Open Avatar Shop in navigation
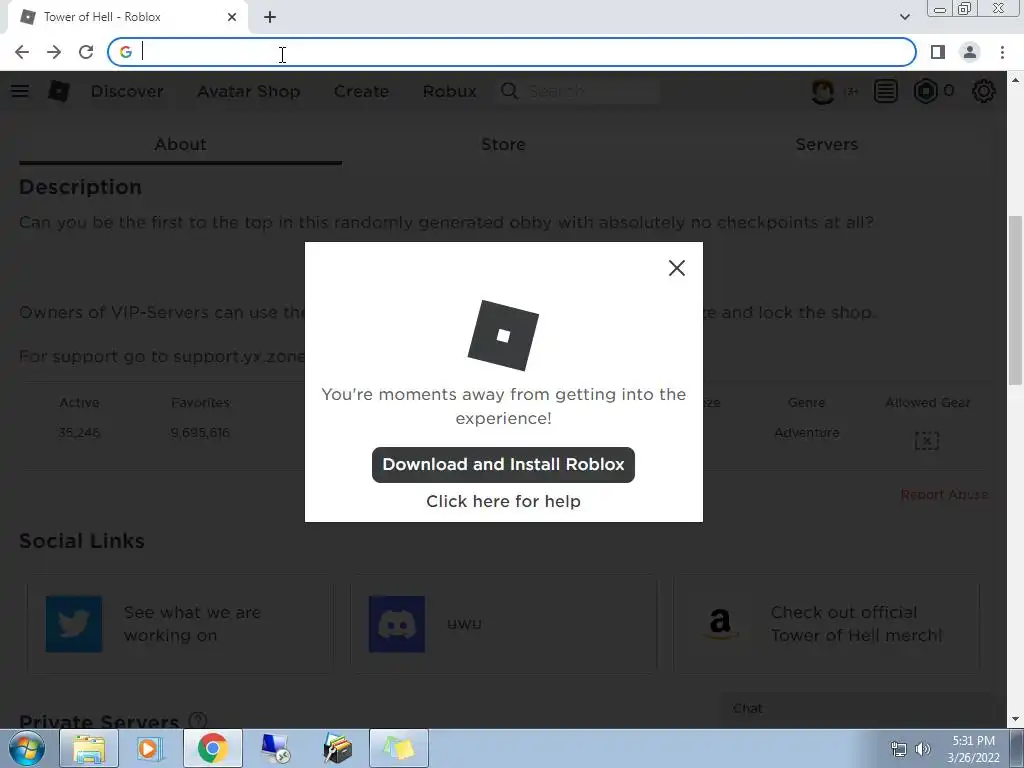Image resolution: width=1024 pixels, height=768 pixels. click(x=249, y=91)
